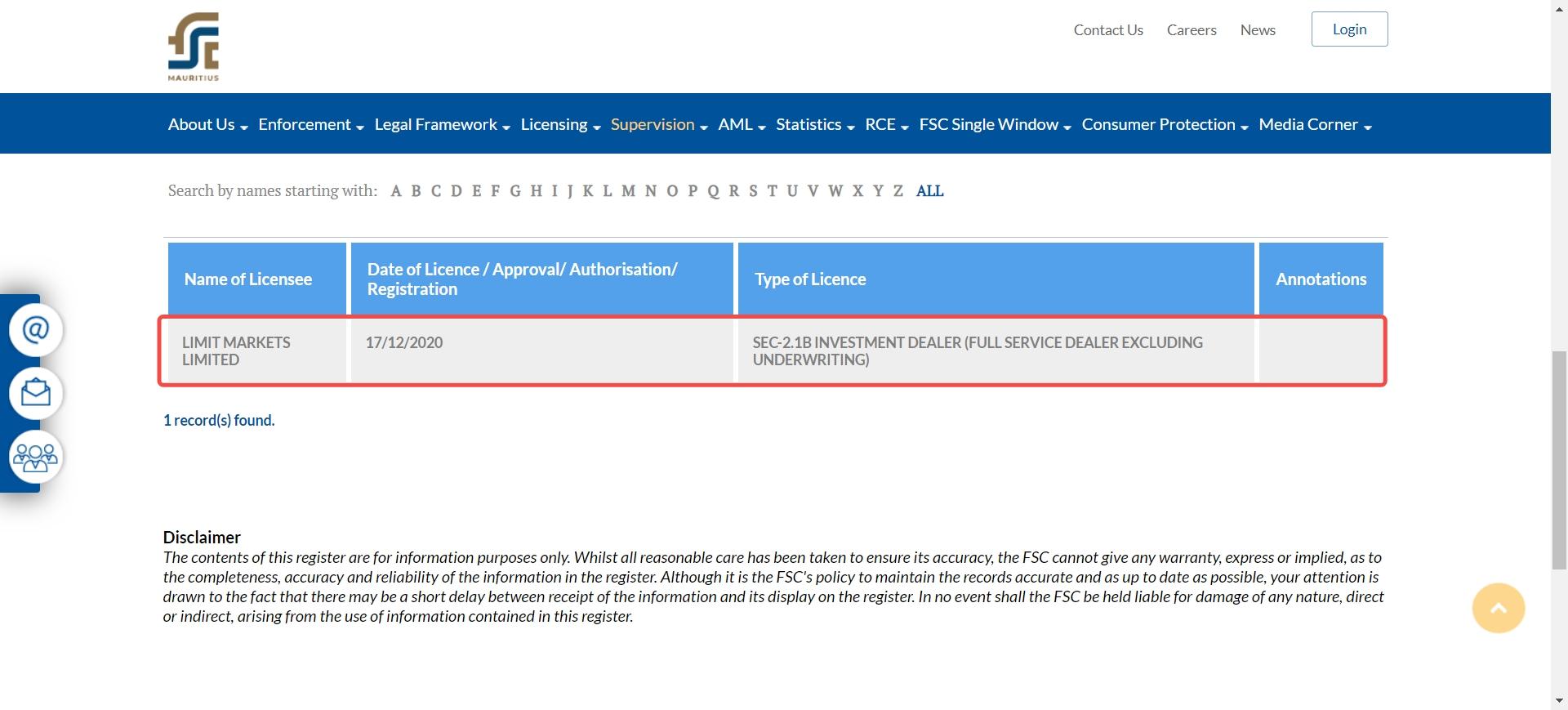Click the page vertical scrollbar thumb

point(1559,459)
